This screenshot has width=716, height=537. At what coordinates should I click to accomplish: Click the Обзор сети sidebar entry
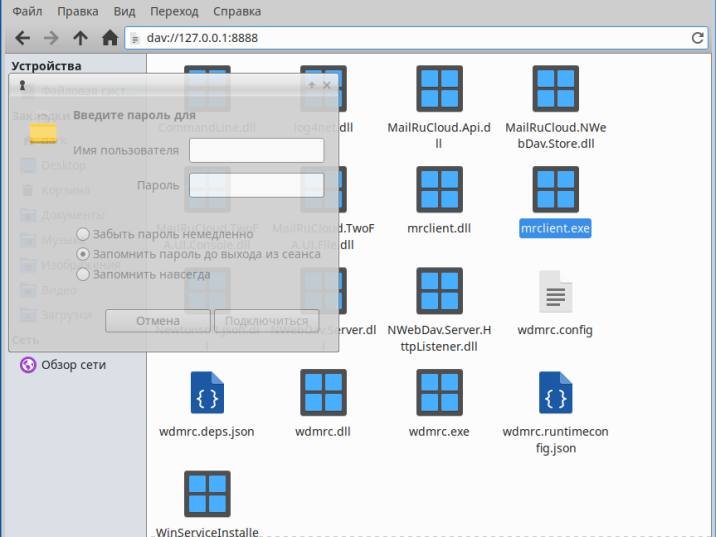(x=63, y=365)
